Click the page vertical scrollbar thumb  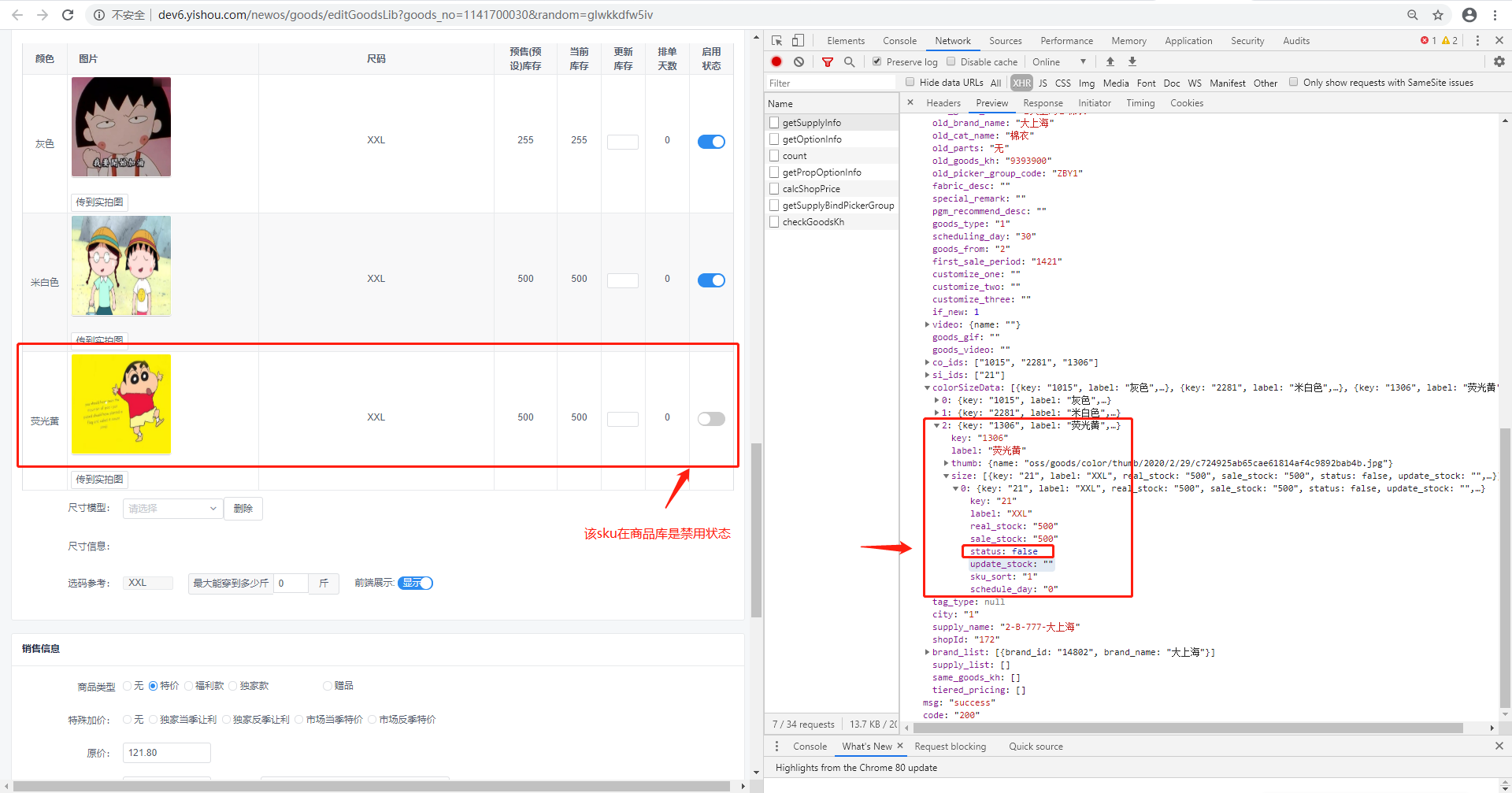[x=756, y=530]
